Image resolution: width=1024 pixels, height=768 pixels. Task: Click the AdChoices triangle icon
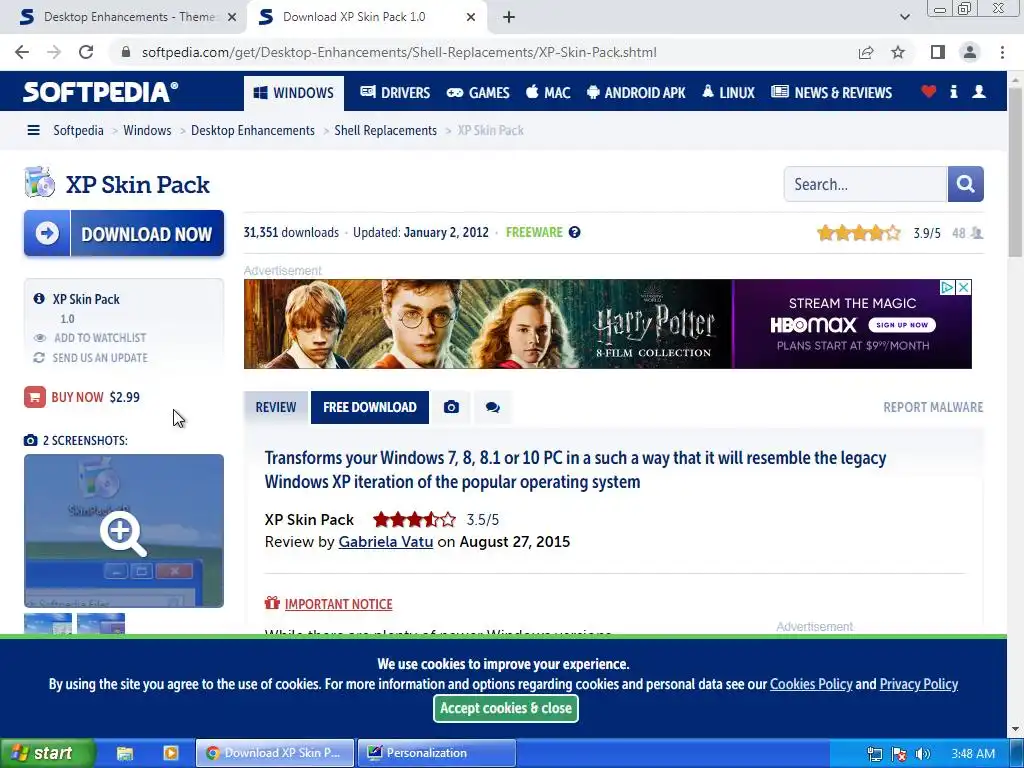click(x=948, y=287)
